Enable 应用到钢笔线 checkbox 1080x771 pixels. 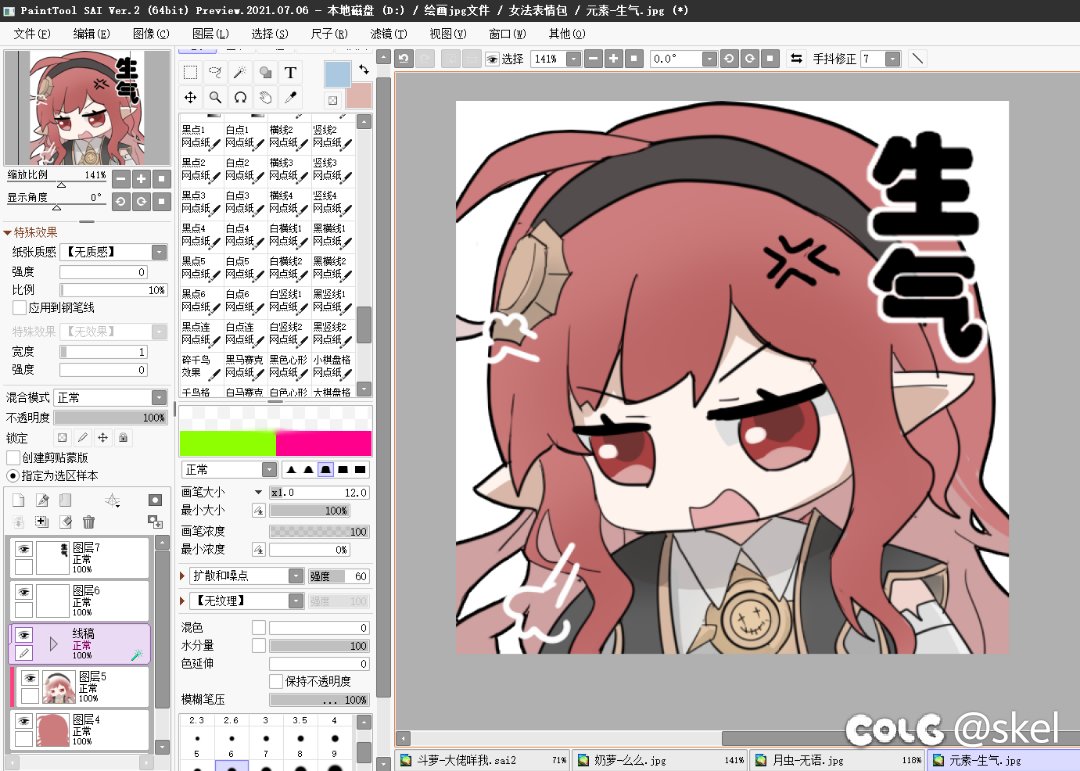pos(19,307)
